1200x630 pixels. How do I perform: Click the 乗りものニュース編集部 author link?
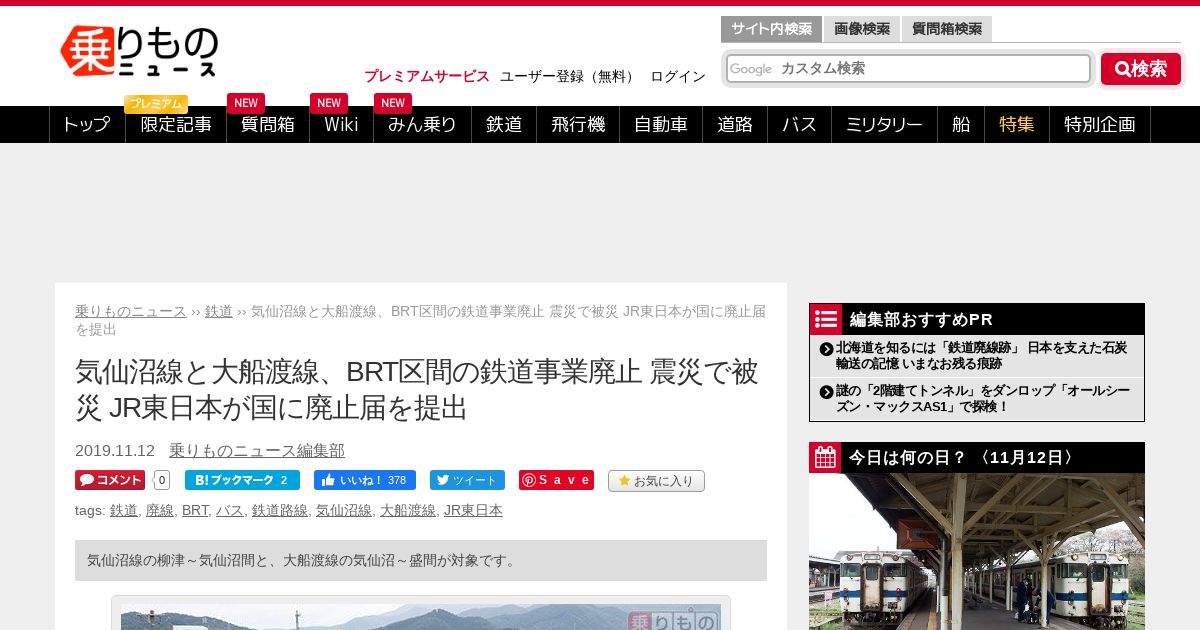(x=257, y=451)
